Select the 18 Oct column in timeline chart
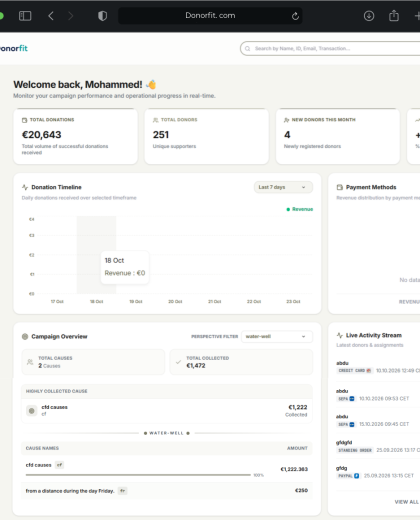 [x=96, y=255]
